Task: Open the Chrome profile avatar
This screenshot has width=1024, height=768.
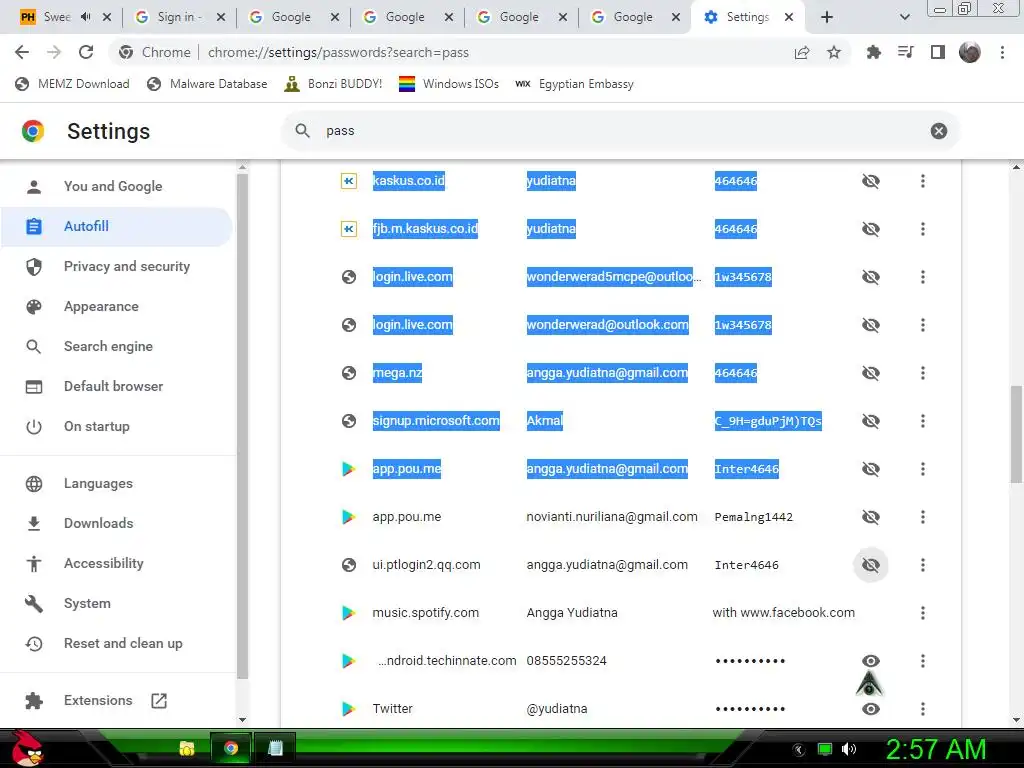Action: click(x=970, y=52)
